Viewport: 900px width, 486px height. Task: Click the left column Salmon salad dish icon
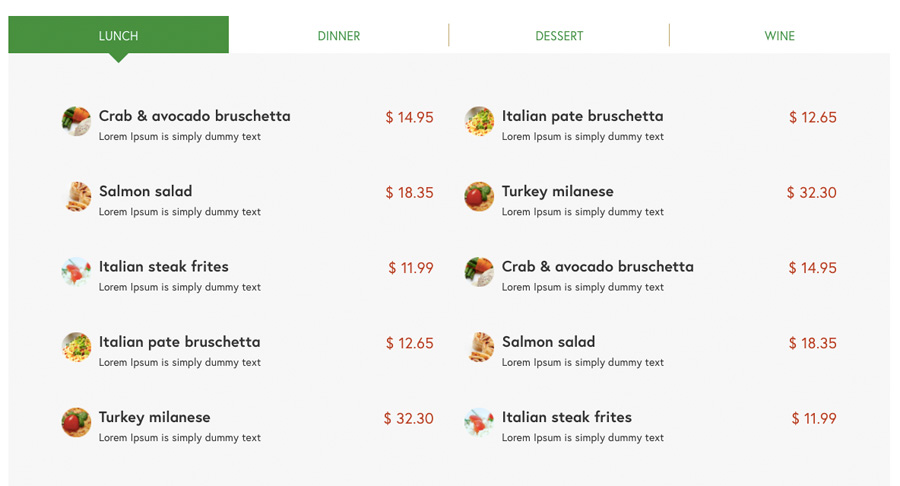(x=76, y=196)
